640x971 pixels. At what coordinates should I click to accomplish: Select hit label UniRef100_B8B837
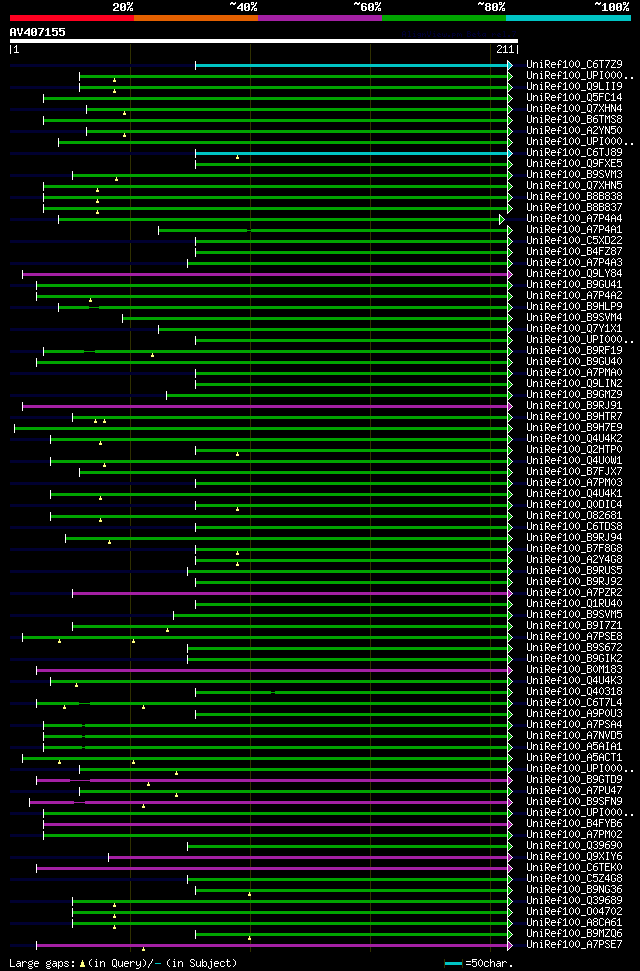pos(574,207)
